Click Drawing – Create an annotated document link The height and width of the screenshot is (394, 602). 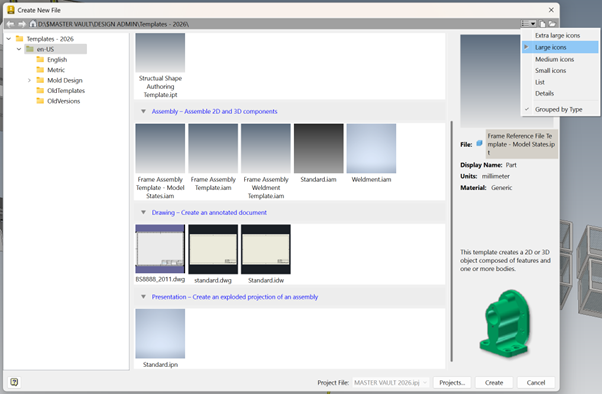coord(209,212)
